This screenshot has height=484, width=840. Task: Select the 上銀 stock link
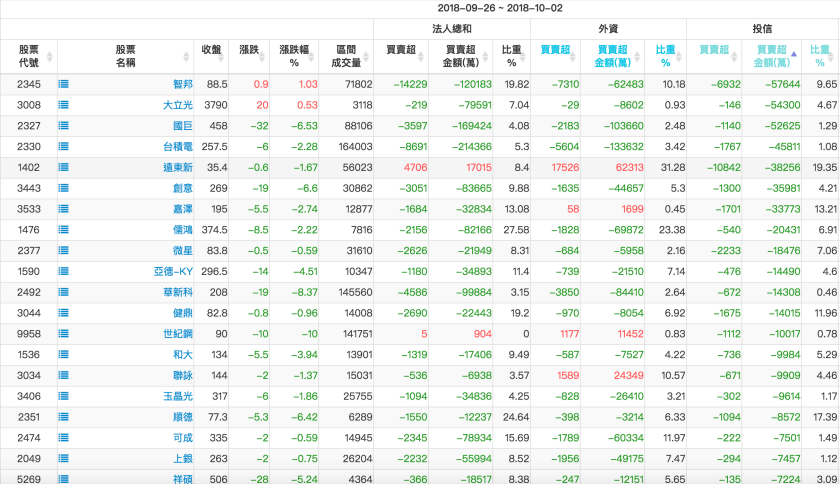[x=182, y=459]
